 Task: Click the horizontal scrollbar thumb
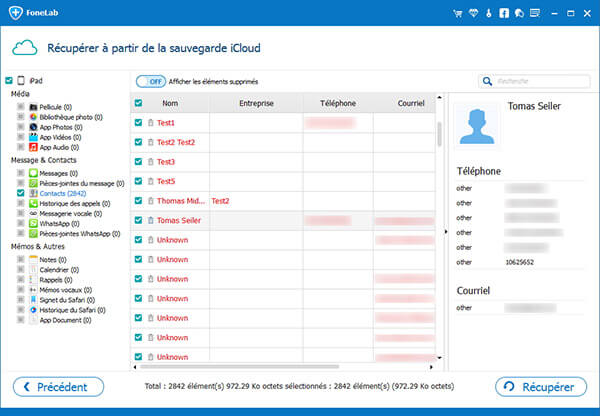point(240,367)
